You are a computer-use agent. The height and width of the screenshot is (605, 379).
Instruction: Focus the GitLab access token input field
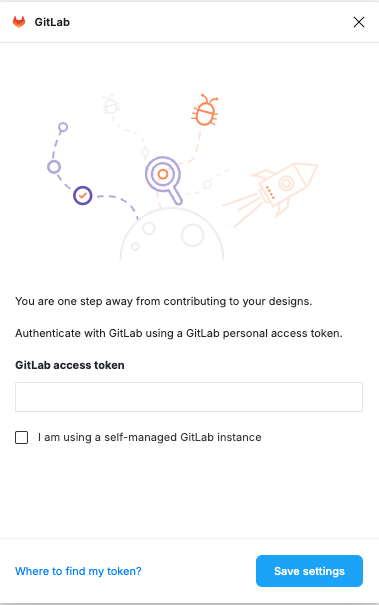189,397
